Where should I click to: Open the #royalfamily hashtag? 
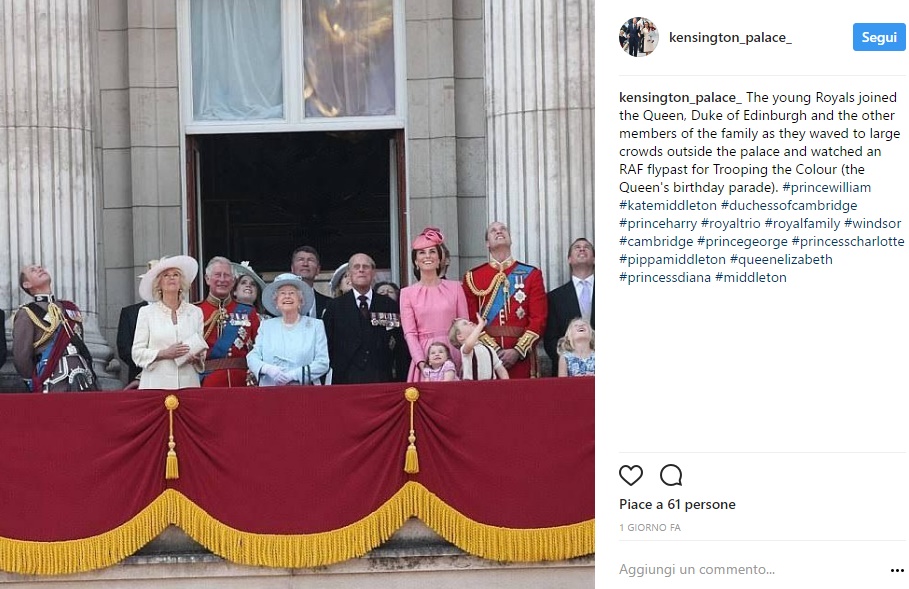pyautogui.click(x=802, y=223)
